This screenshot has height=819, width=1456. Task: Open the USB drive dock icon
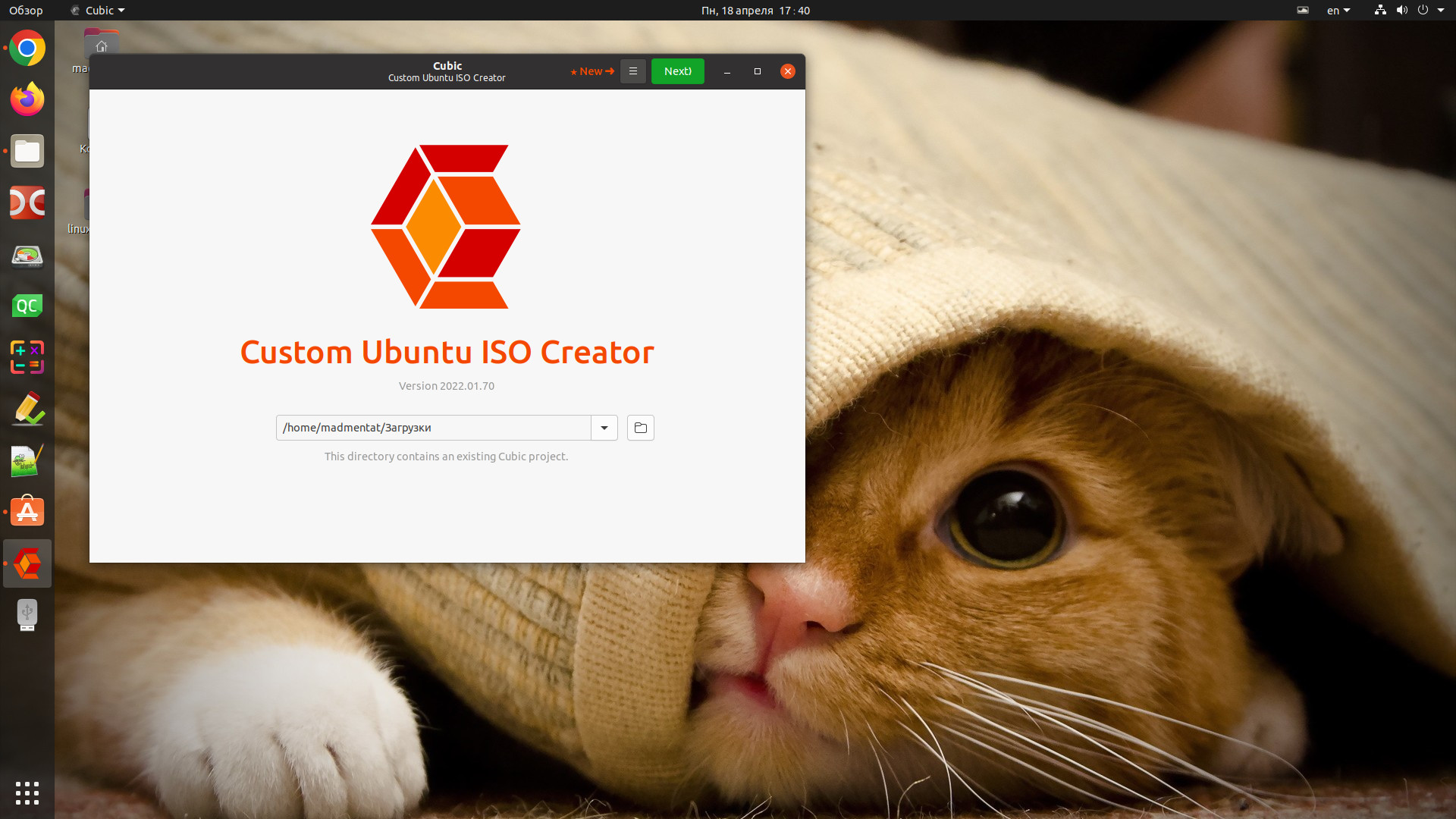tap(27, 615)
